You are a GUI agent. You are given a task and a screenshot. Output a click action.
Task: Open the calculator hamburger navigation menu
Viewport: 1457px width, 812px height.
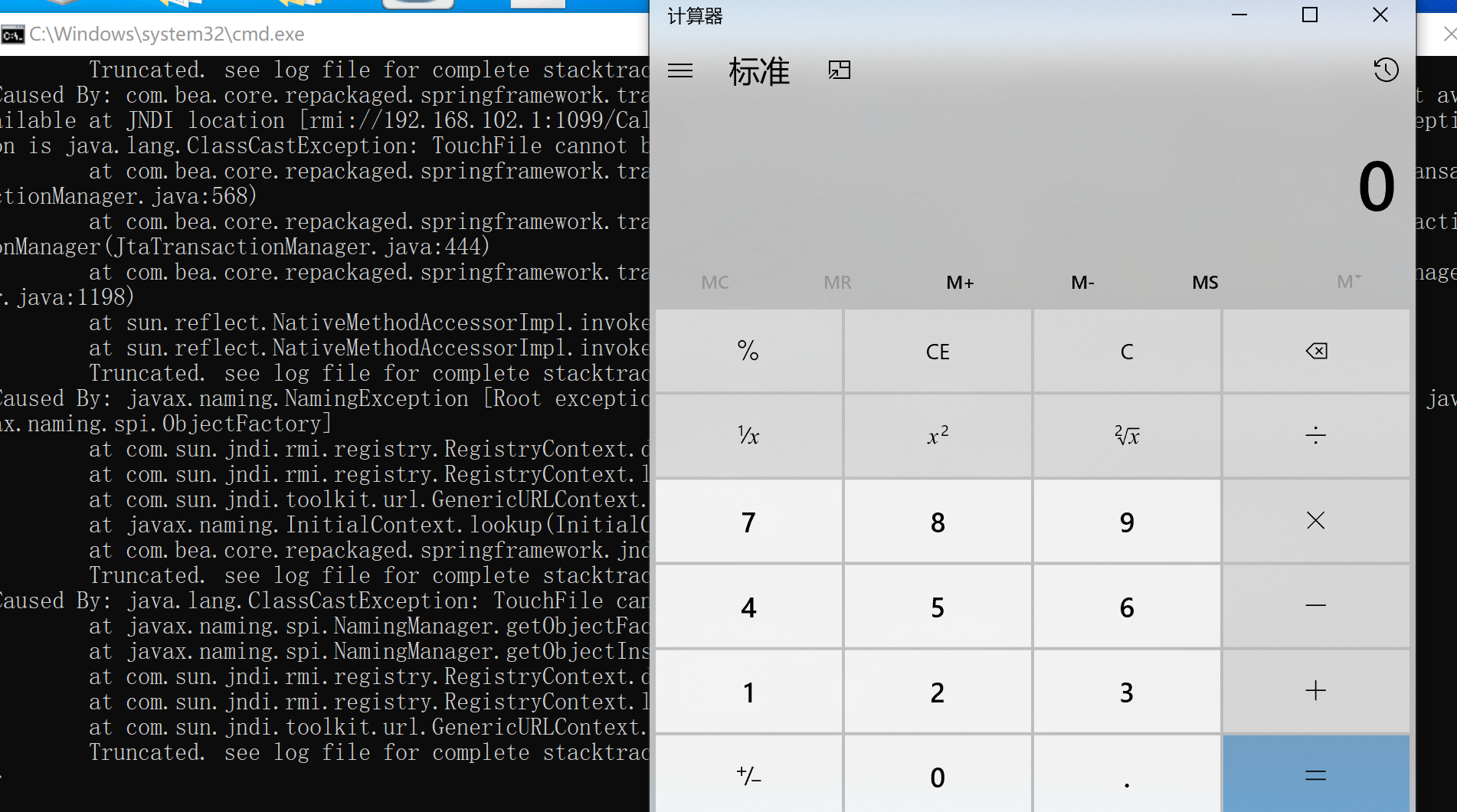point(680,71)
